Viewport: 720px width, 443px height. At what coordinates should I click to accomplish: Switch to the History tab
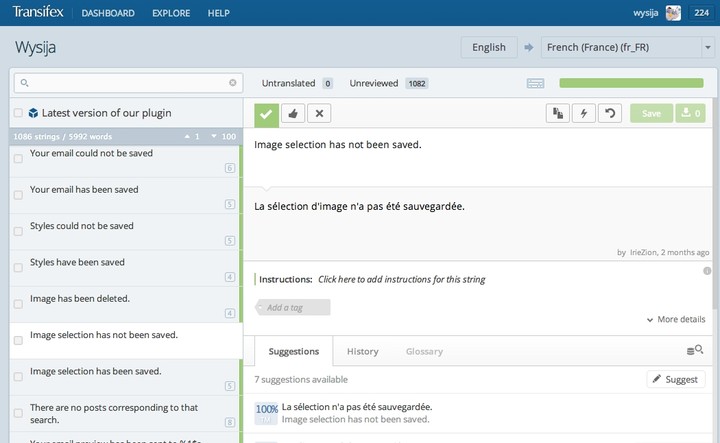click(x=363, y=352)
